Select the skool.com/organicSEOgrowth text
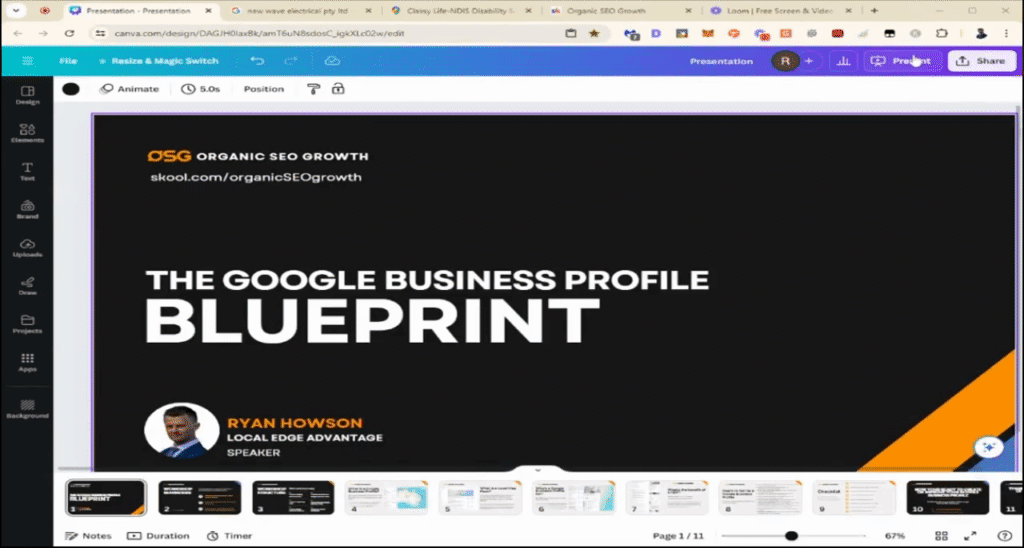The image size is (1024, 548). pyautogui.click(x=256, y=177)
